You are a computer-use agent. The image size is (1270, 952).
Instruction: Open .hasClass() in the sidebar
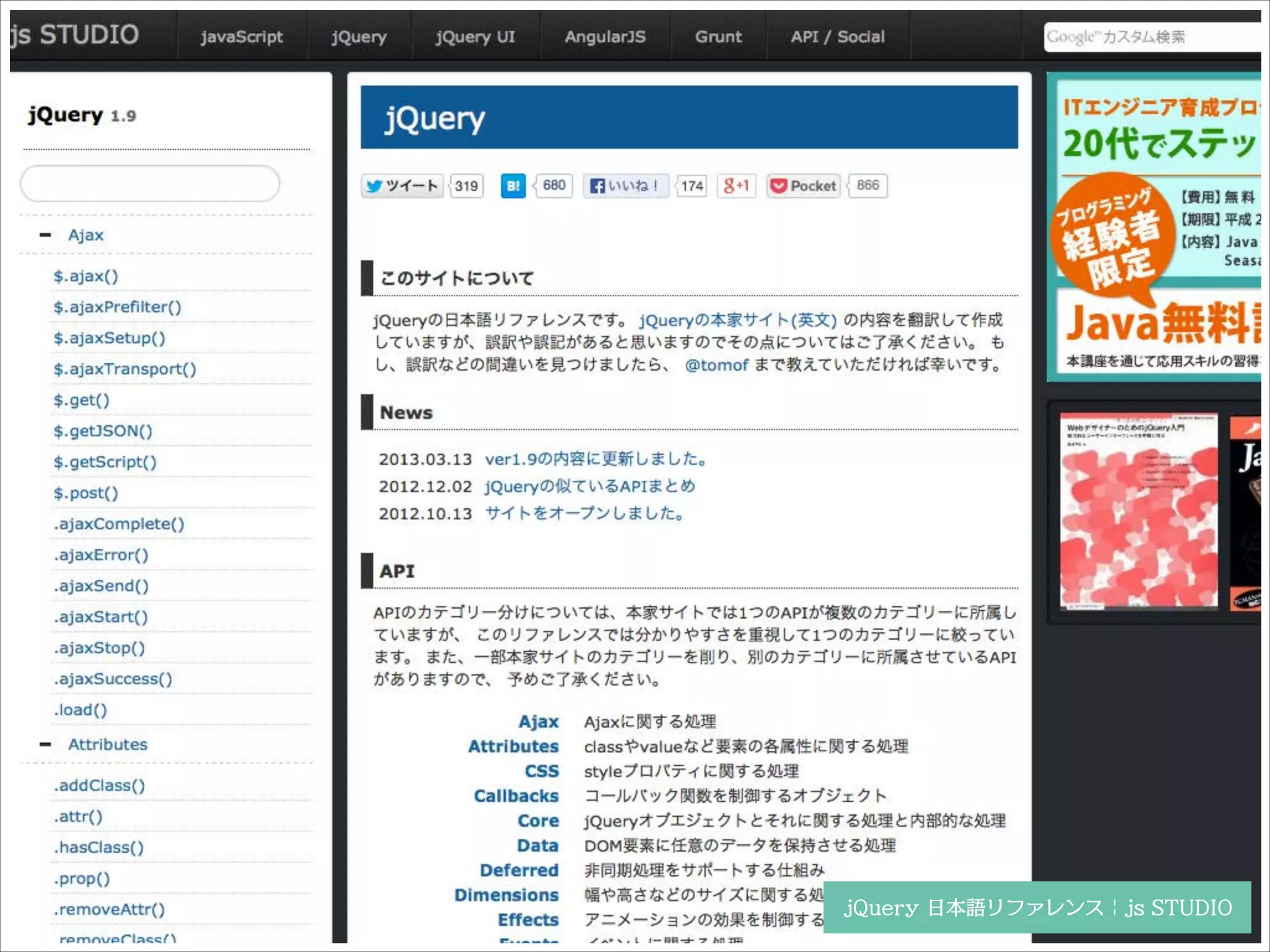point(99,848)
